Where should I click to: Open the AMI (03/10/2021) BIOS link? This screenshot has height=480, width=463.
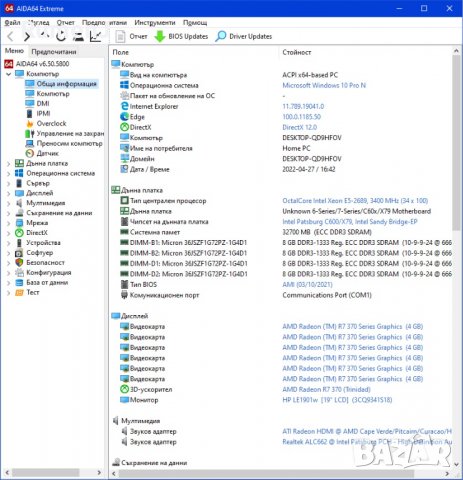point(307,284)
